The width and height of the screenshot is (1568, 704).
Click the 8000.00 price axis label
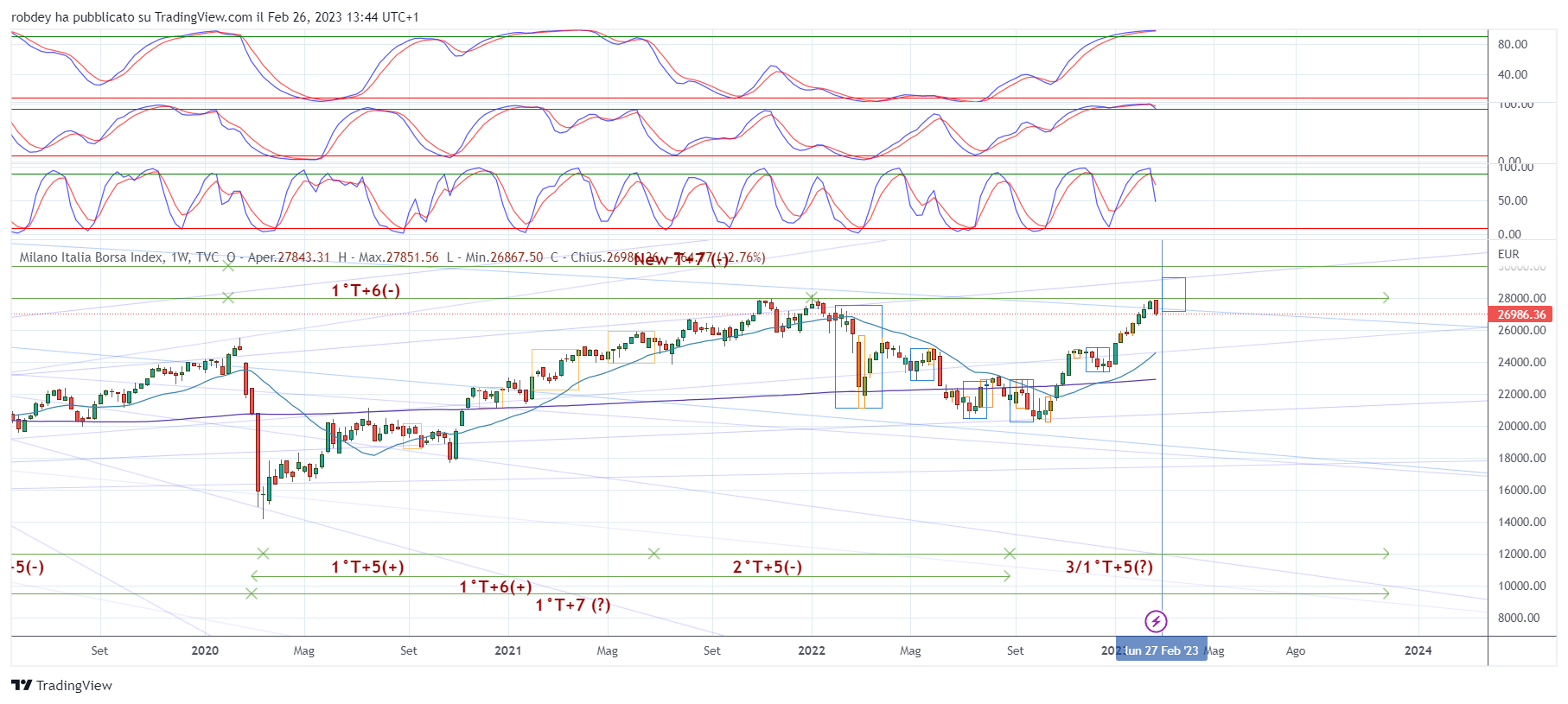pos(1518,618)
